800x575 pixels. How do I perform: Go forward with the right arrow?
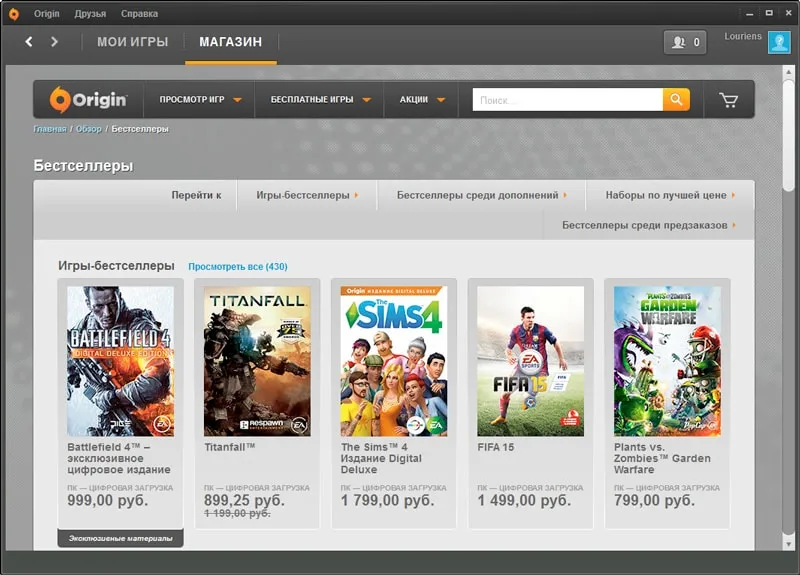(x=54, y=42)
